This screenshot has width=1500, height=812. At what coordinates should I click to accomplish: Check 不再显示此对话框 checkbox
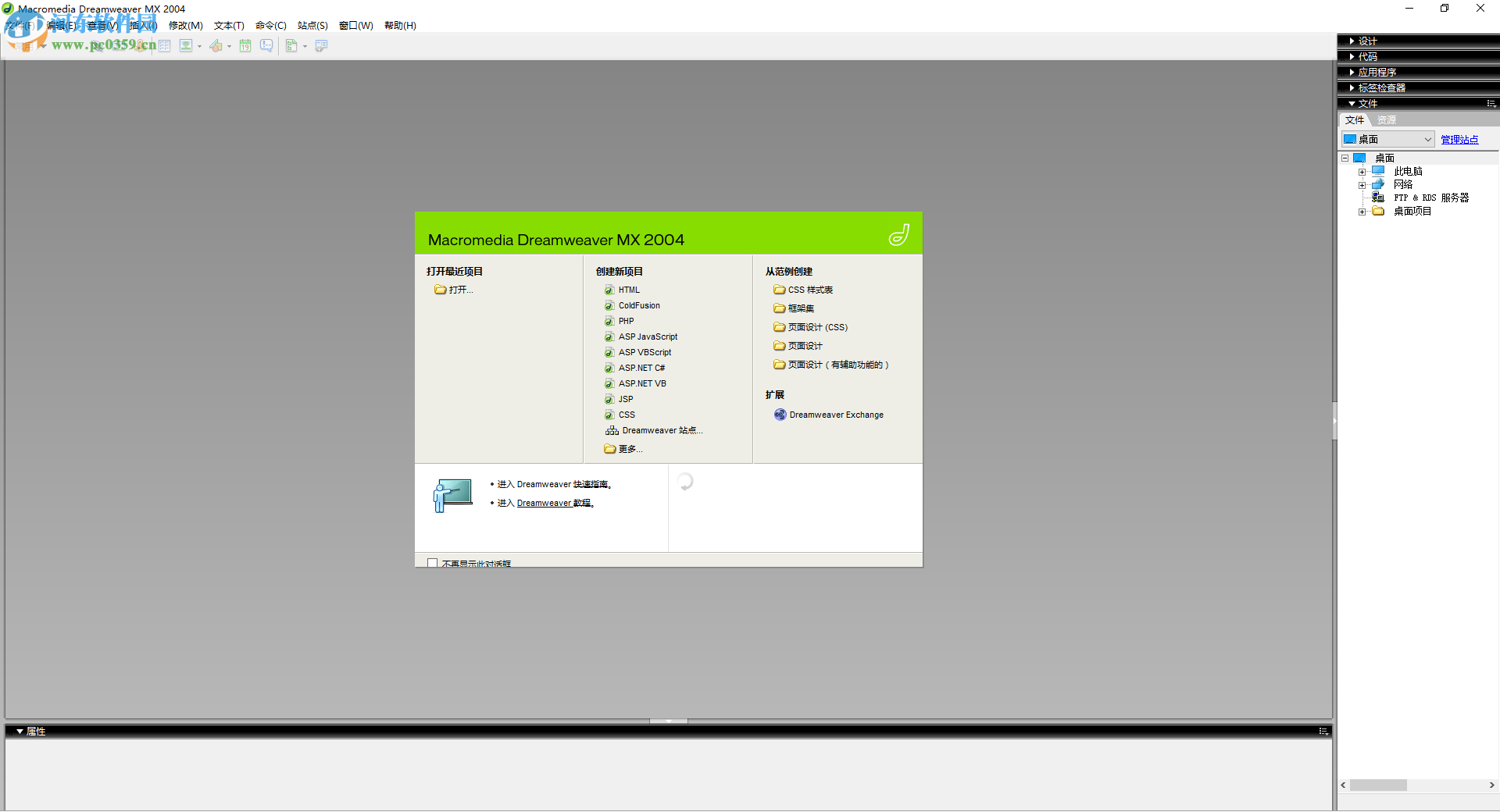(x=433, y=562)
